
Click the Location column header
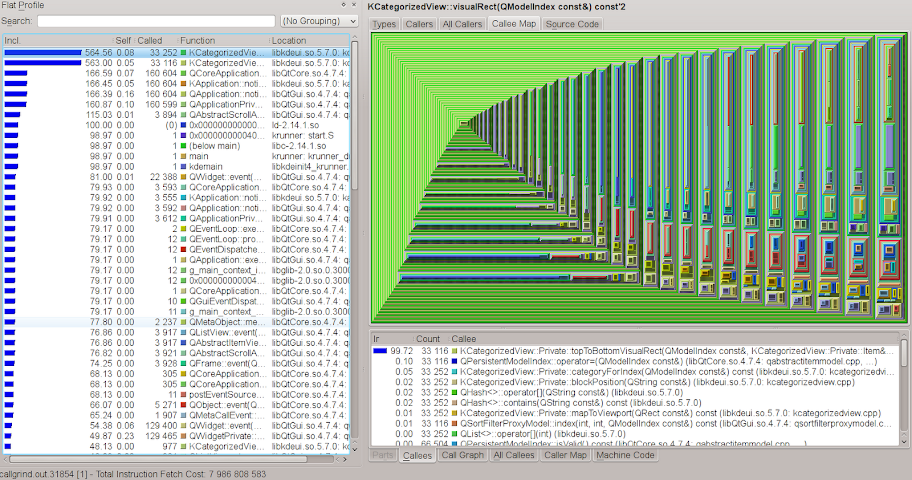click(x=290, y=40)
